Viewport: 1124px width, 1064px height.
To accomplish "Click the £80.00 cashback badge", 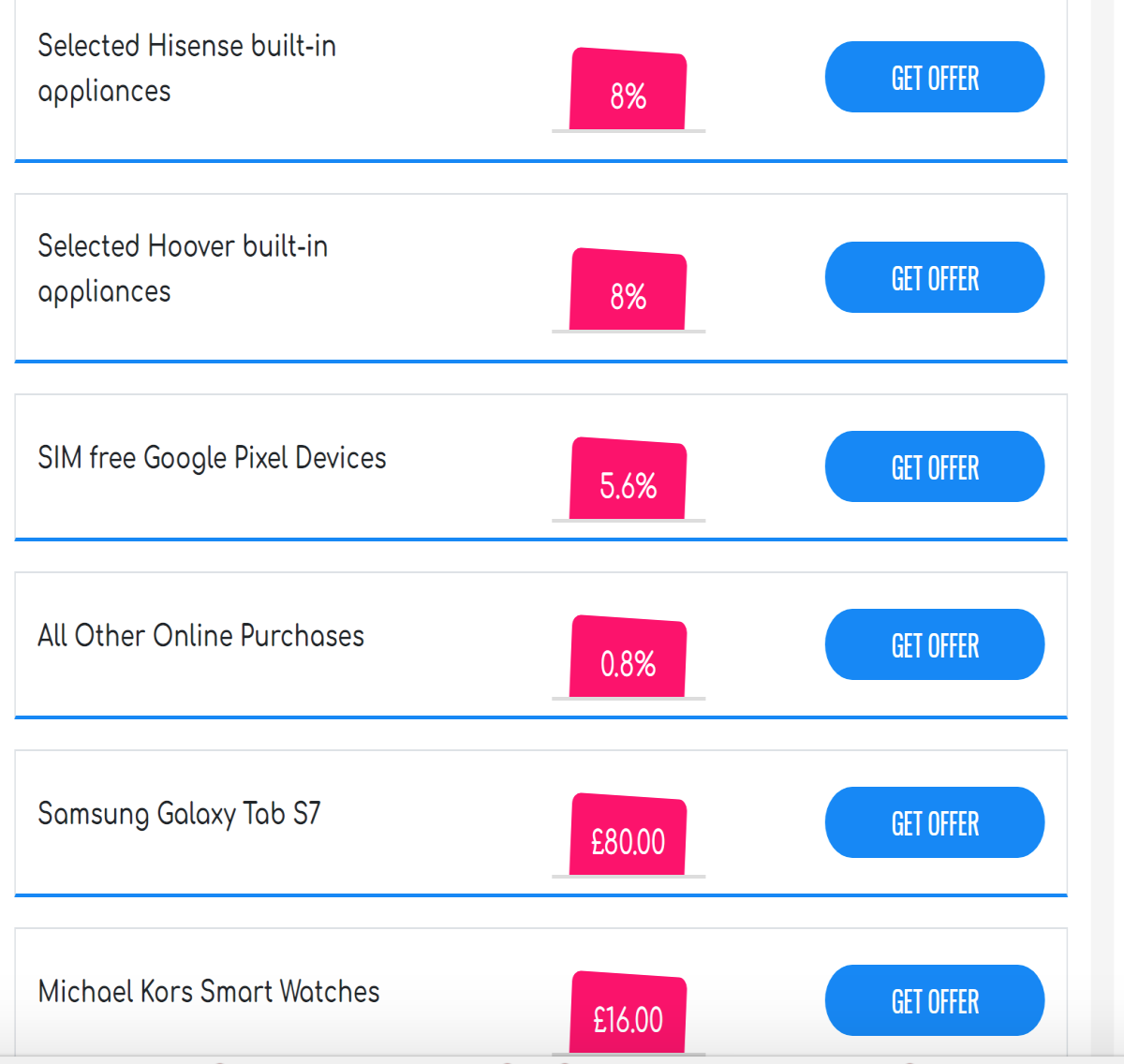I will (629, 835).
